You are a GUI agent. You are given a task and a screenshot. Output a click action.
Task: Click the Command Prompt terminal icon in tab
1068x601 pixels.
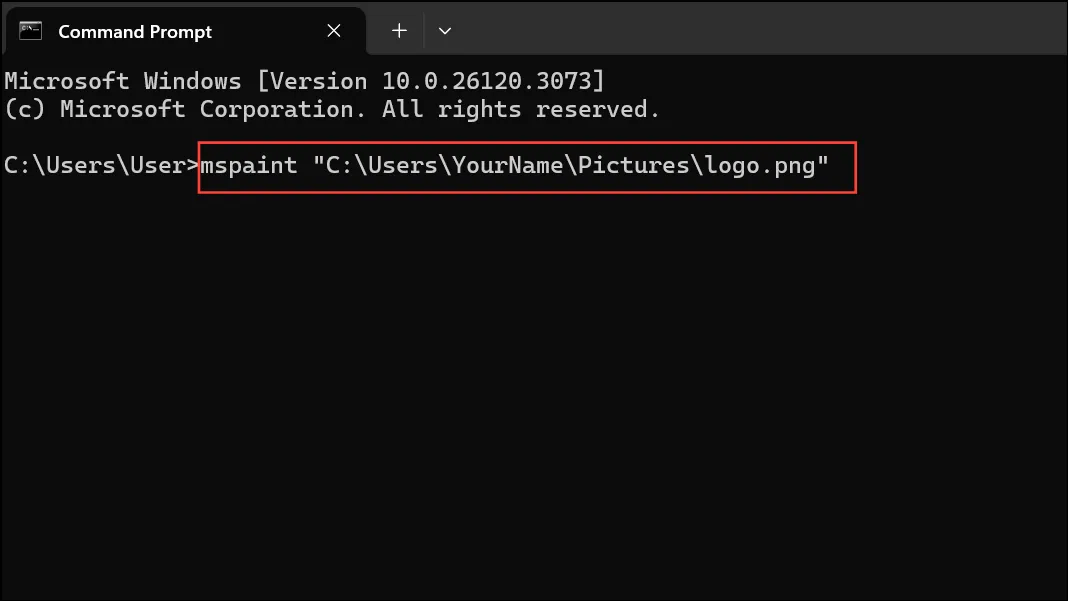coord(31,31)
